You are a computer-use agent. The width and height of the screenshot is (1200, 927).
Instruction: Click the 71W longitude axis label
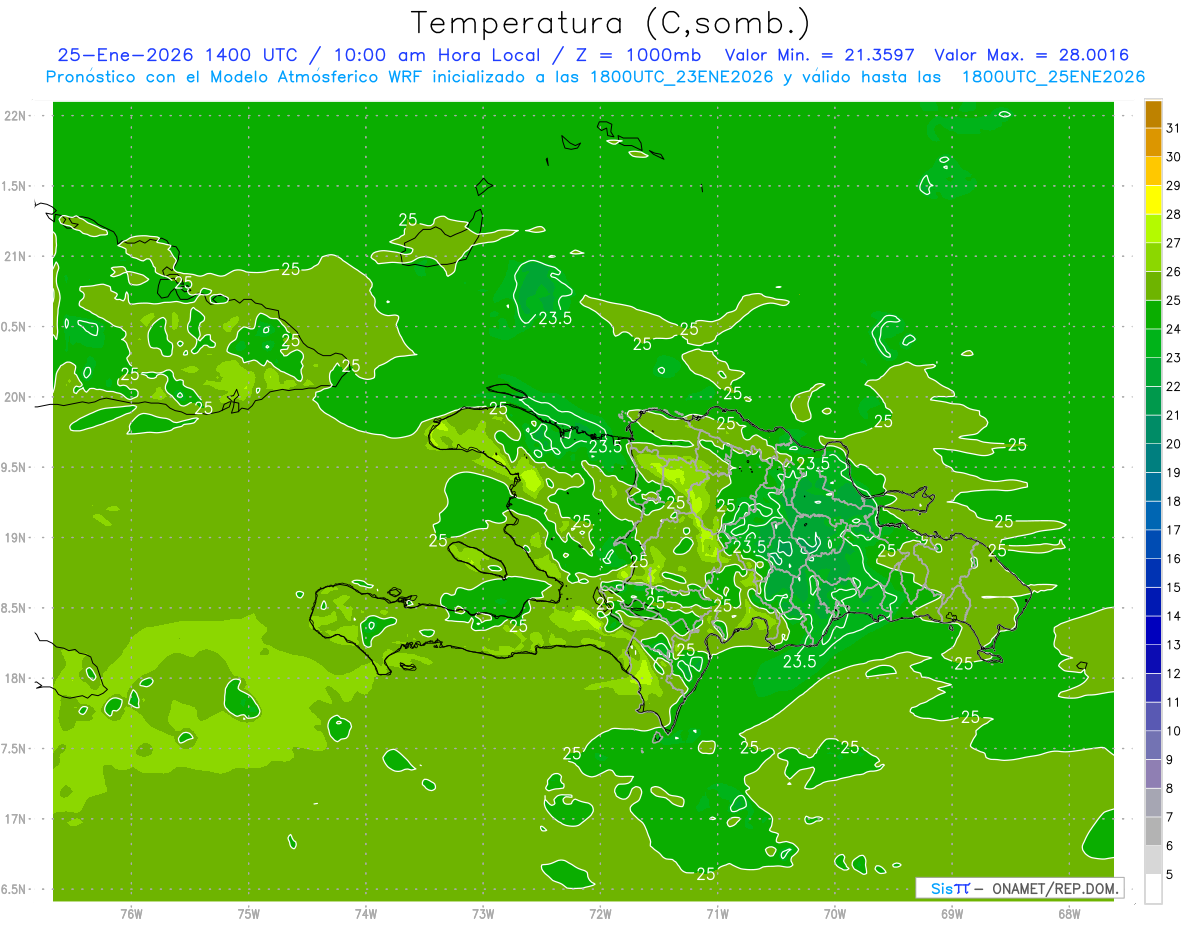click(x=717, y=913)
